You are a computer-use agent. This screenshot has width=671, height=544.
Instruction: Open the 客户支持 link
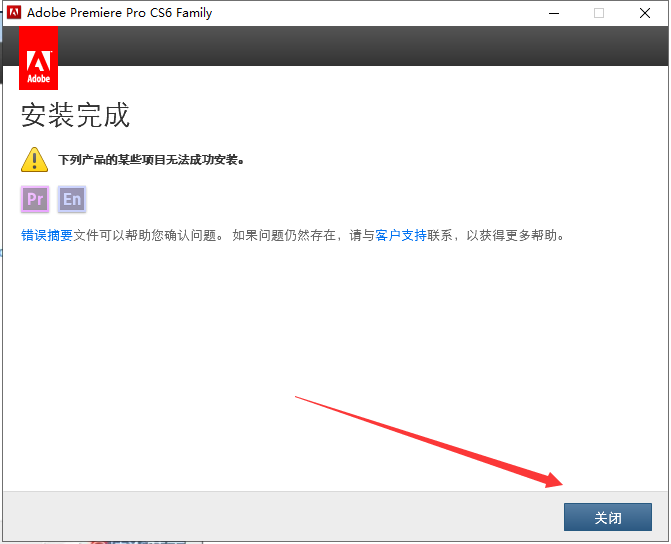[401, 235]
